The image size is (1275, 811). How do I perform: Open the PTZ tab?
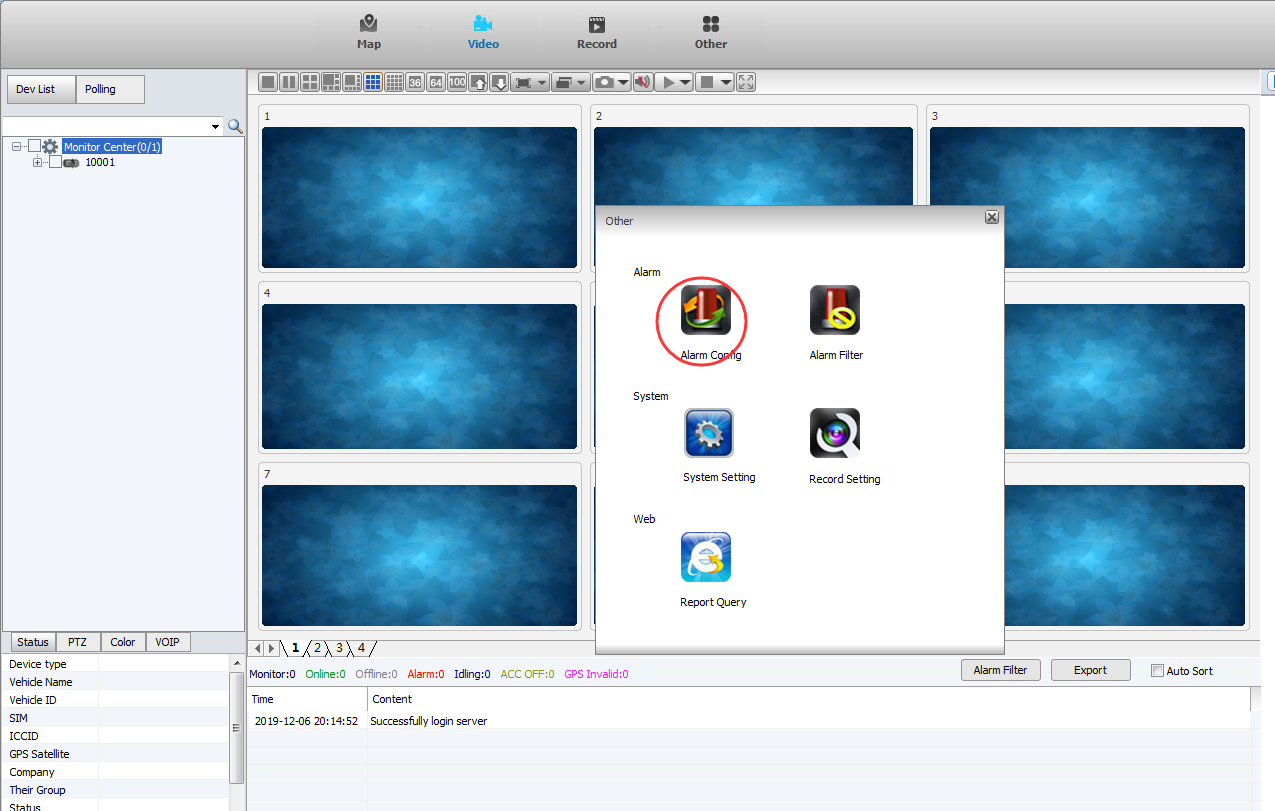(78, 642)
